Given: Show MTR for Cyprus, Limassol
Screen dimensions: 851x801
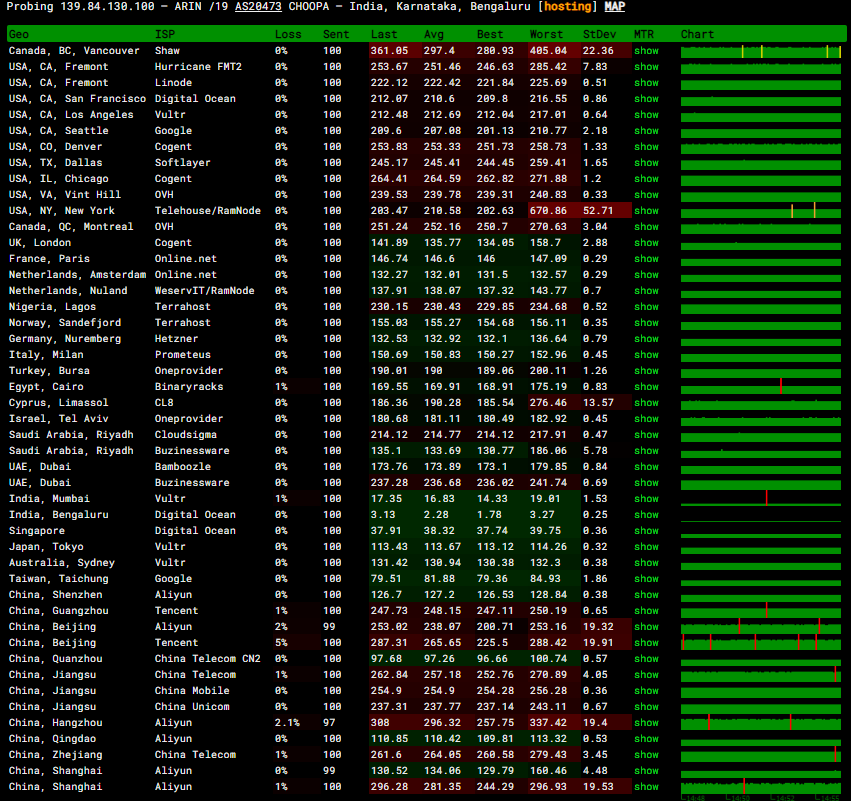Looking at the screenshot, I should (x=646, y=403).
